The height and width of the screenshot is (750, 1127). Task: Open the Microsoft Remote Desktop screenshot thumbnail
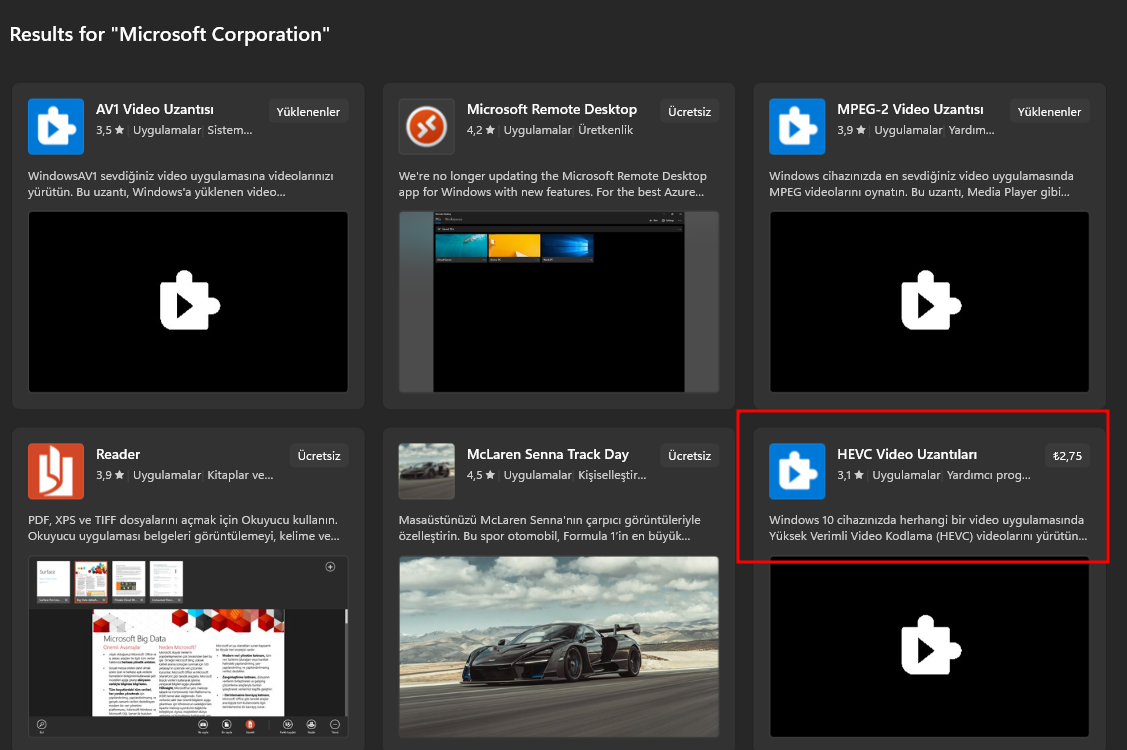point(559,302)
